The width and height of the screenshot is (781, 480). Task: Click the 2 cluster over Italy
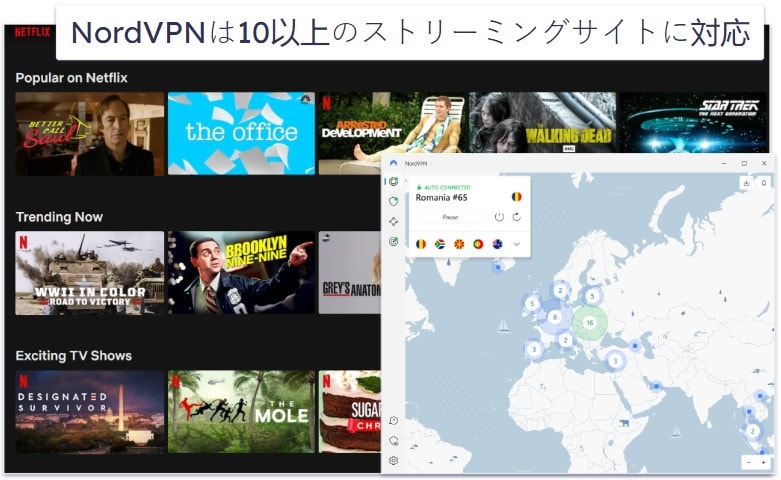[x=565, y=341]
